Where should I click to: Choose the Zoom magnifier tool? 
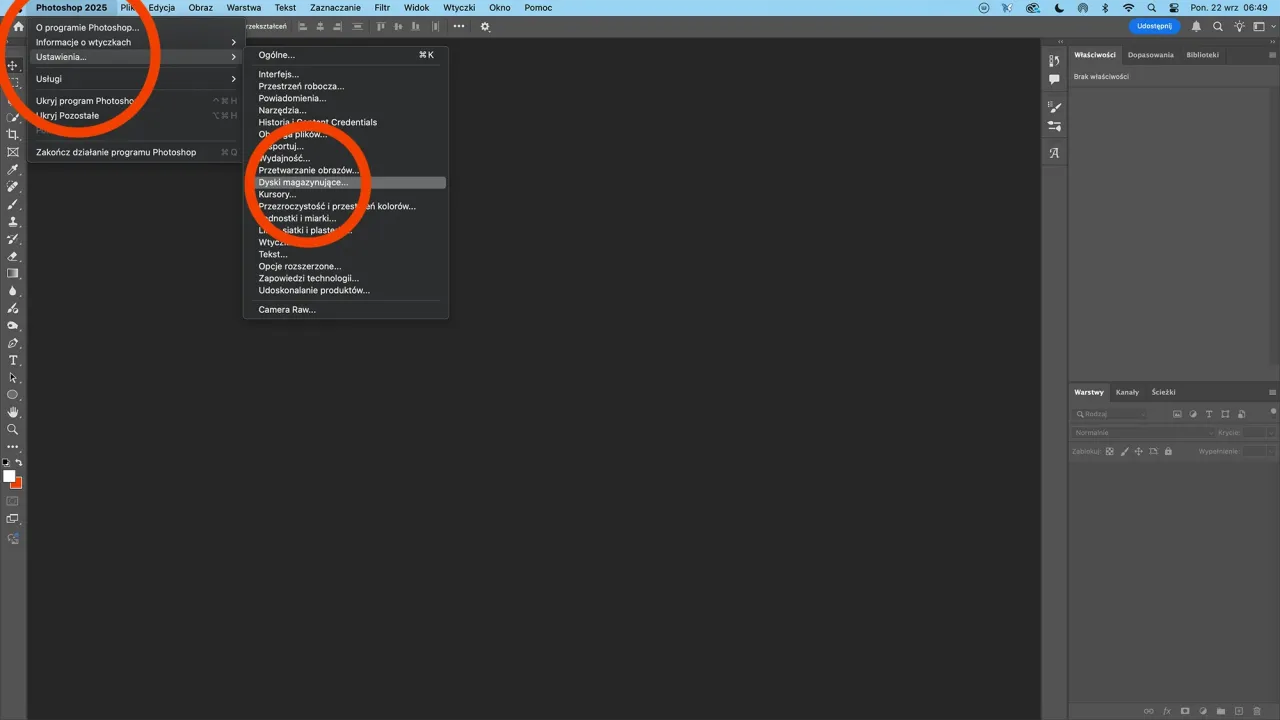pyautogui.click(x=13, y=429)
